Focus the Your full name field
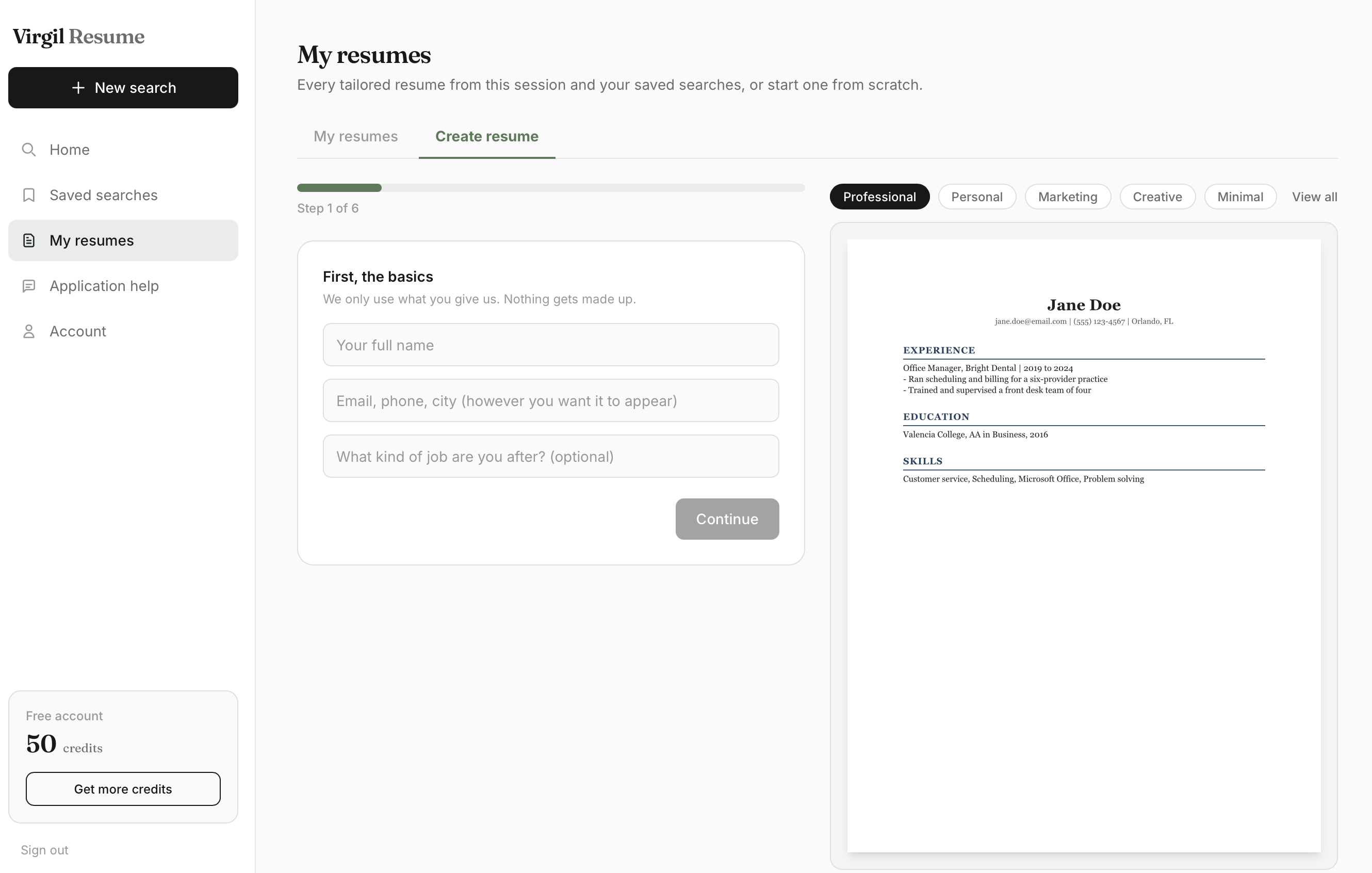The height and width of the screenshot is (873, 1372). (x=550, y=345)
